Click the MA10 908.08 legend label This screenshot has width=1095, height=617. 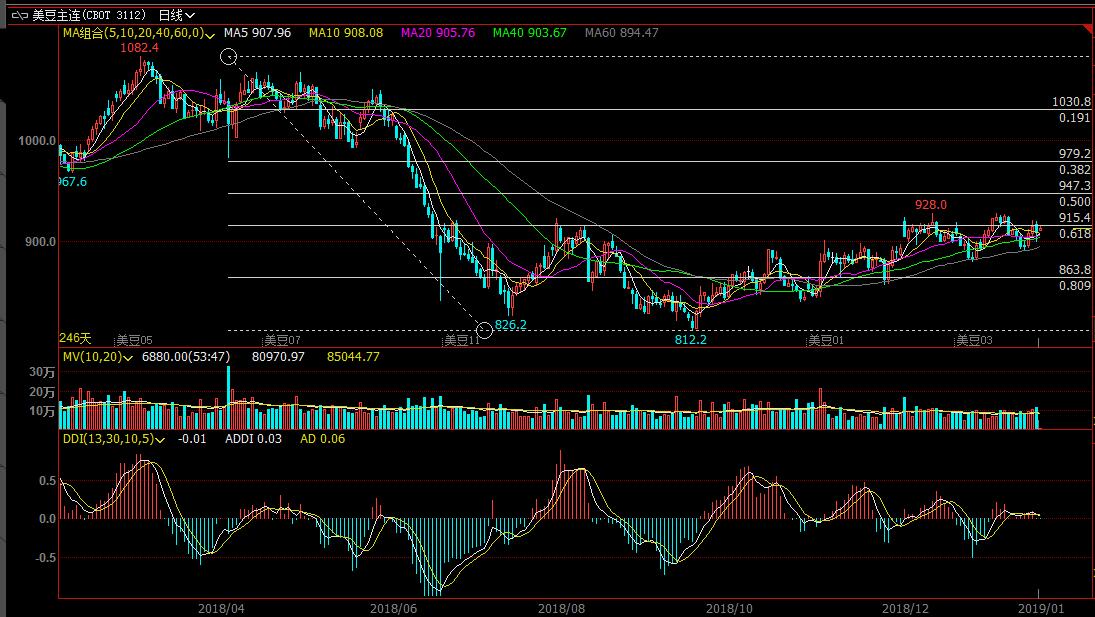point(345,33)
